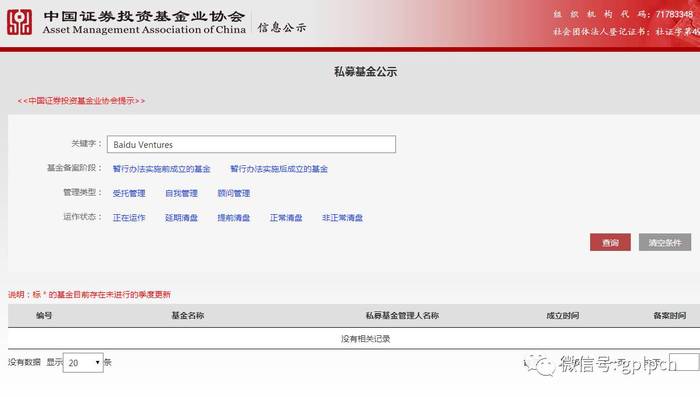Select 暂行办法实施后成立的基金 filter

279,169
